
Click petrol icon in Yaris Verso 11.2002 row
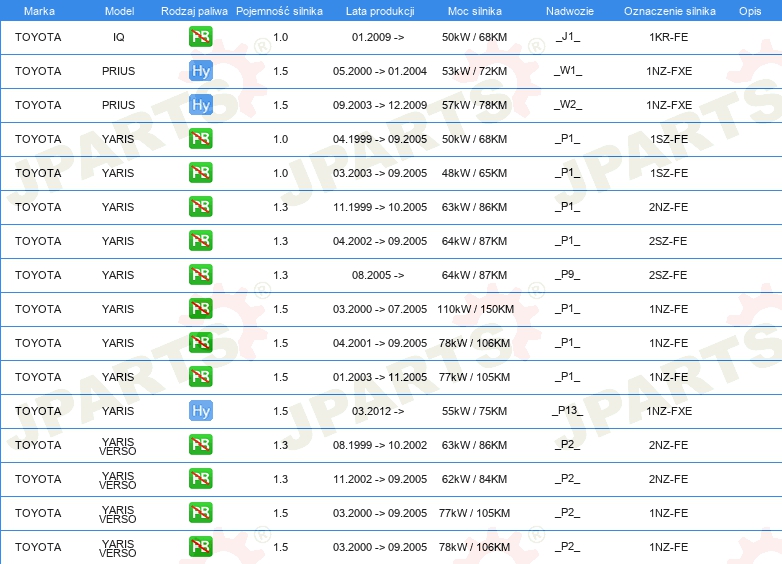pos(200,478)
